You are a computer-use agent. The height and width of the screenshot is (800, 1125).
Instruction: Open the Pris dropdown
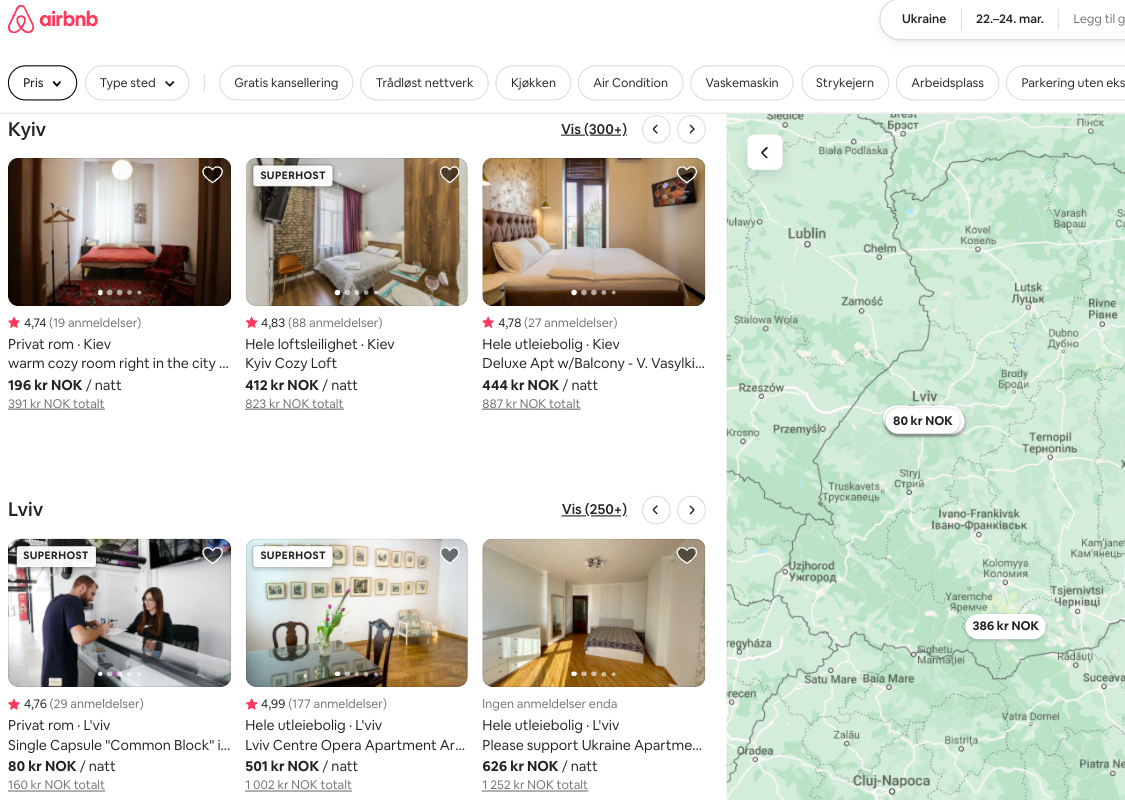pyautogui.click(x=42, y=83)
